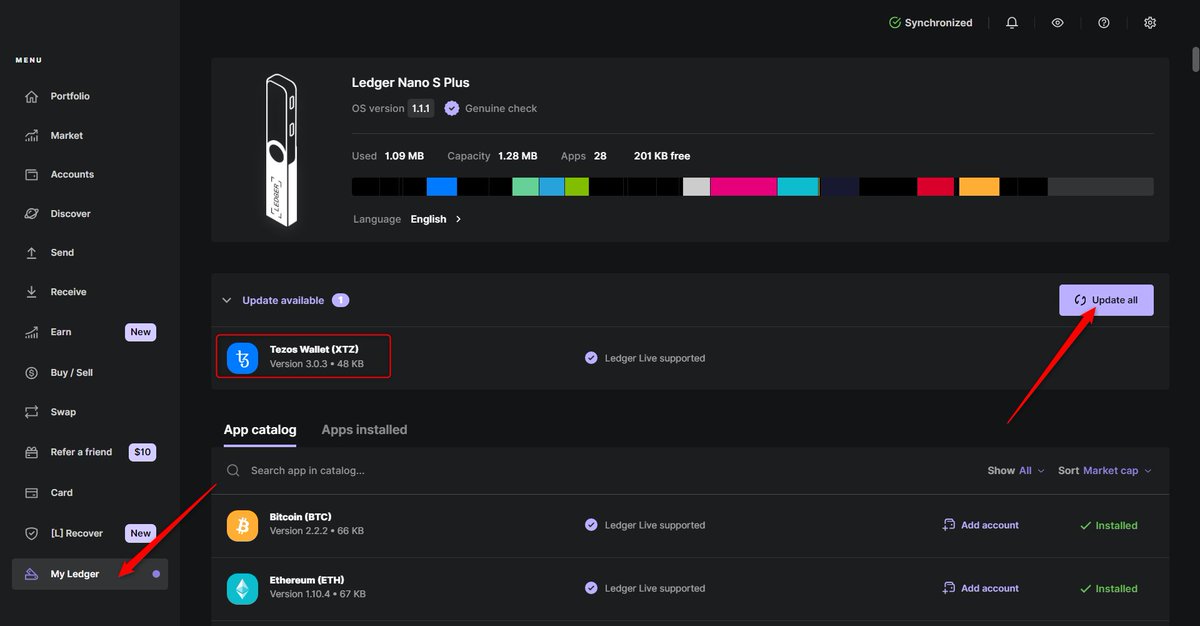The width and height of the screenshot is (1200, 626).
Task: Switch to the Apps installed tab
Action: point(364,429)
